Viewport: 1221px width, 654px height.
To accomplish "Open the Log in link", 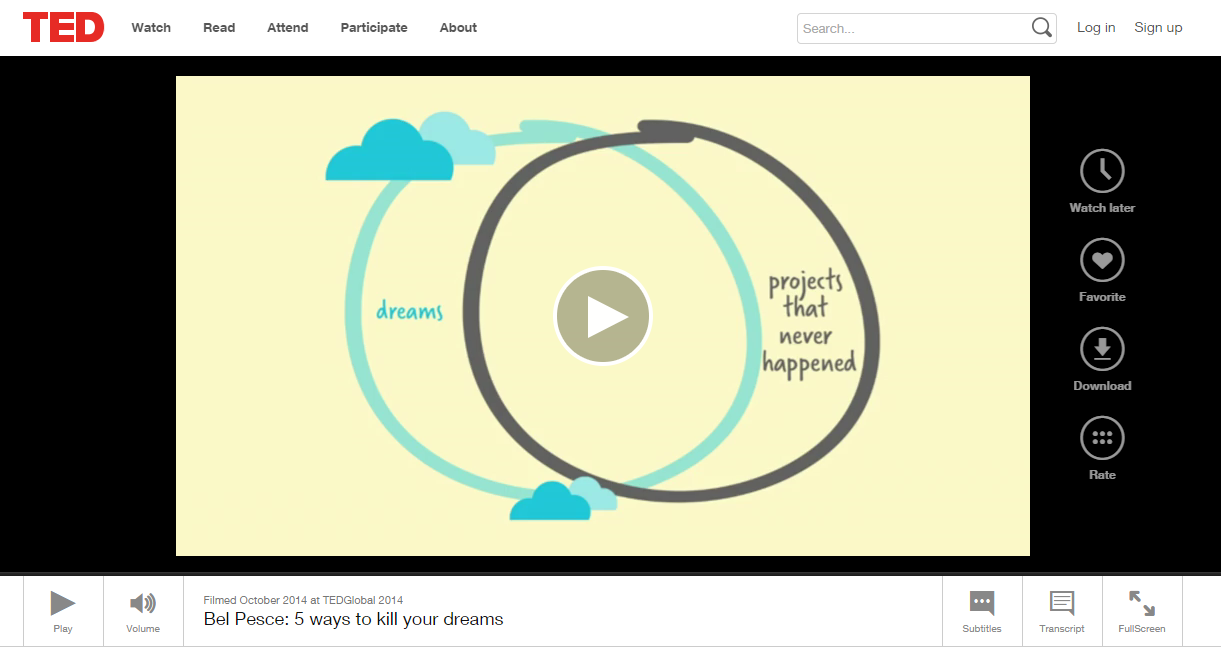I will pyautogui.click(x=1096, y=28).
